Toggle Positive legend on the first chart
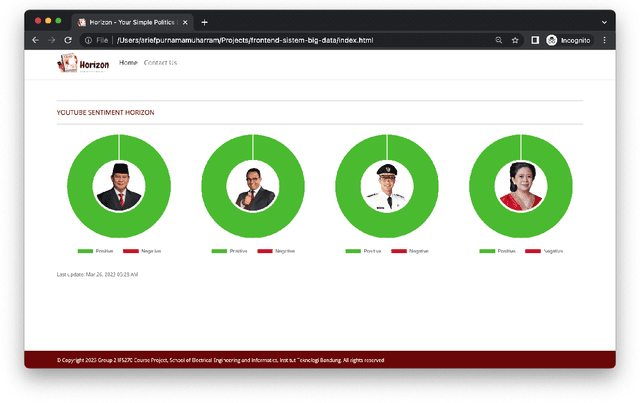This screenshot has height=403, width=640. tap(95, 251)
